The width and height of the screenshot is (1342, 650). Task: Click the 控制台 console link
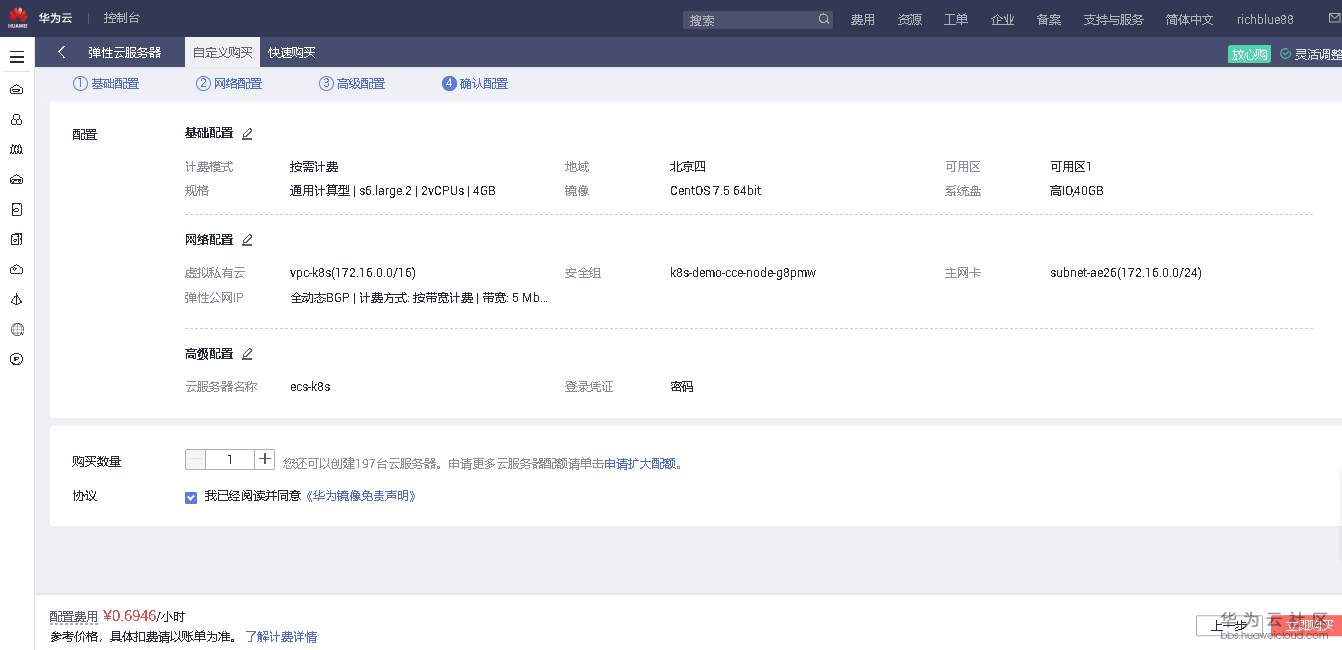tap(122, 19)
